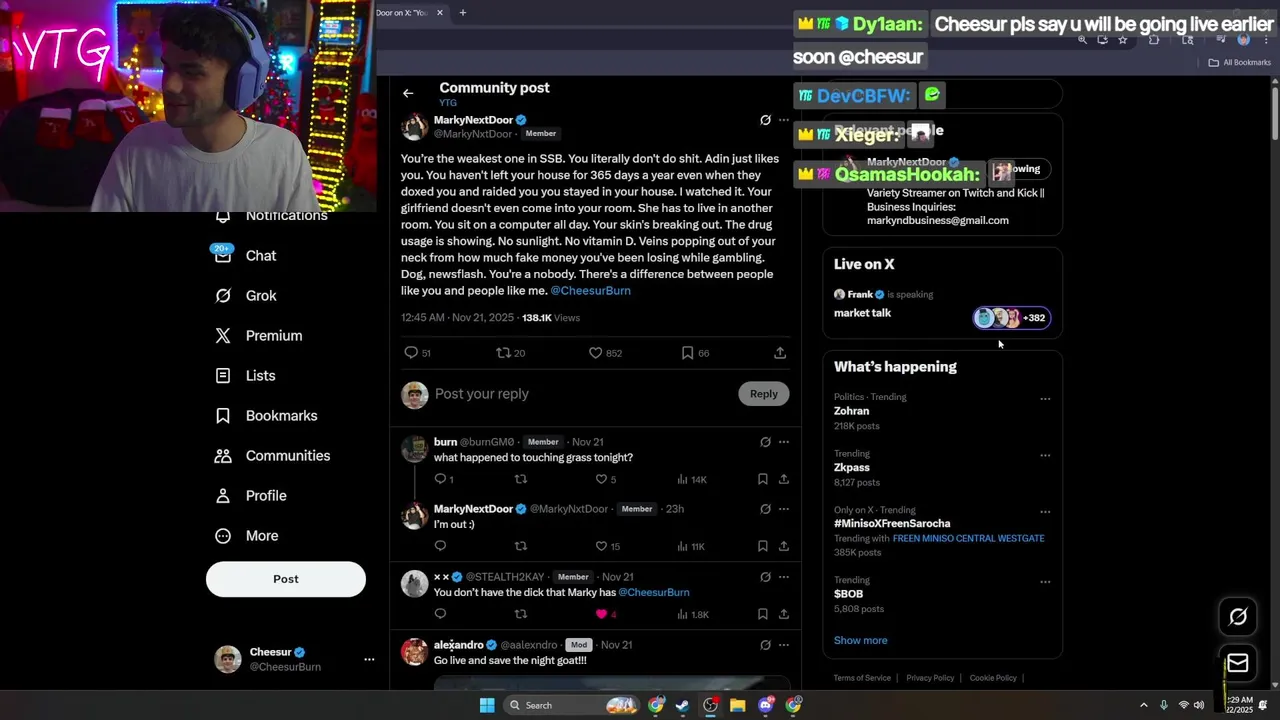Open @CheesurBurn mention in main post
The height and width of the screenshot is (720, 1280).
(591, 290)
